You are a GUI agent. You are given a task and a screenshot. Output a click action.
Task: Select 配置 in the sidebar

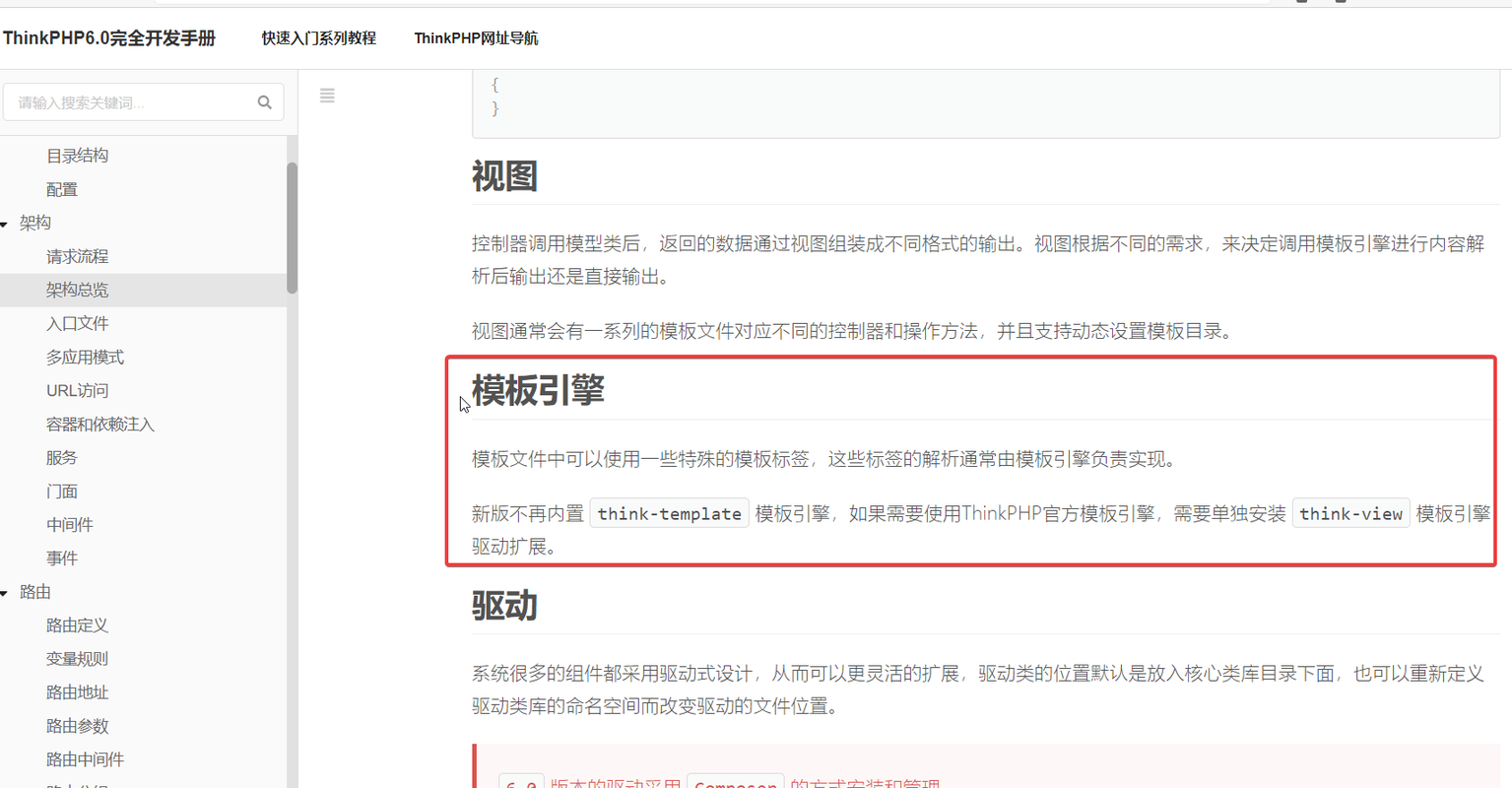61,188
